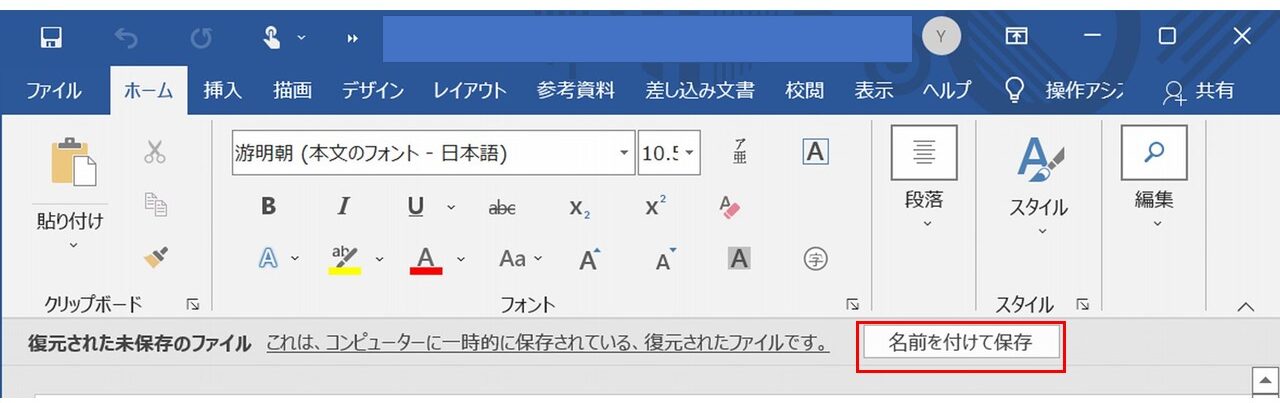Open the font name dropdown list
The height and width of the screenshot is (403, 1280).
click(x=625, y=153)
